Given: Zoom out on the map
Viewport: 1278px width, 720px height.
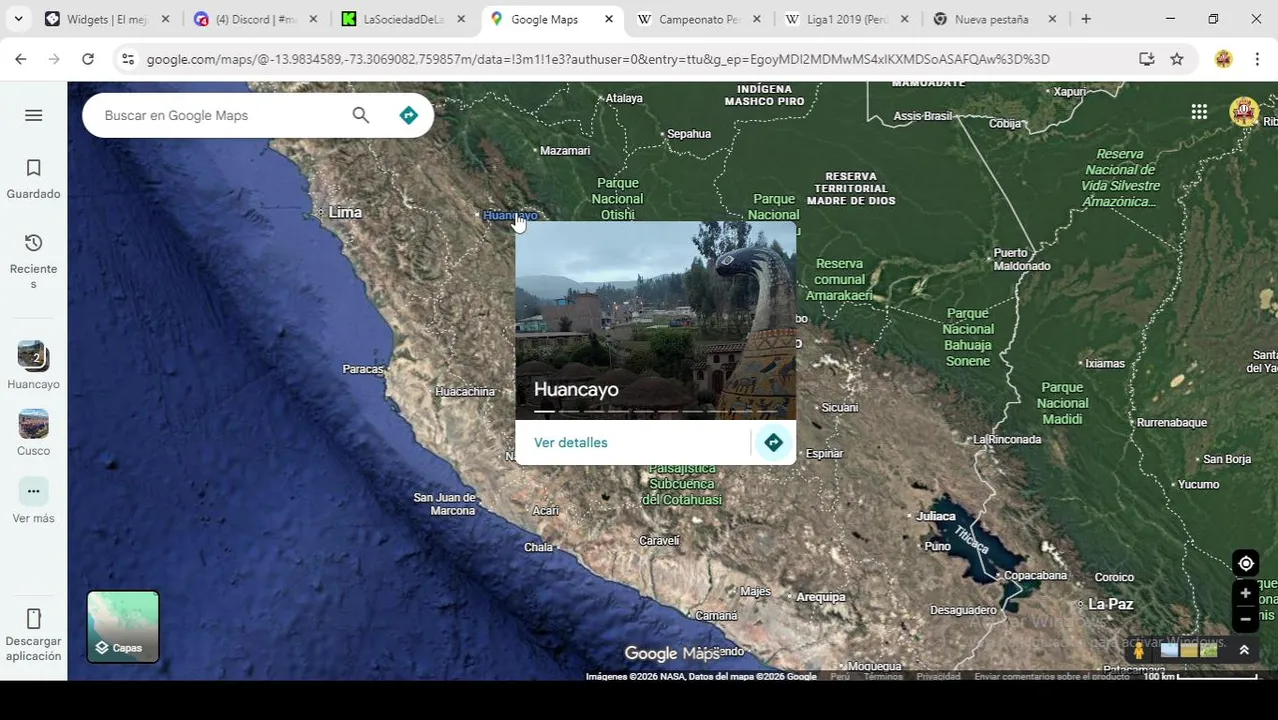Looking at the screenshot, I should pyautogui.click(x=1245, y=619).
